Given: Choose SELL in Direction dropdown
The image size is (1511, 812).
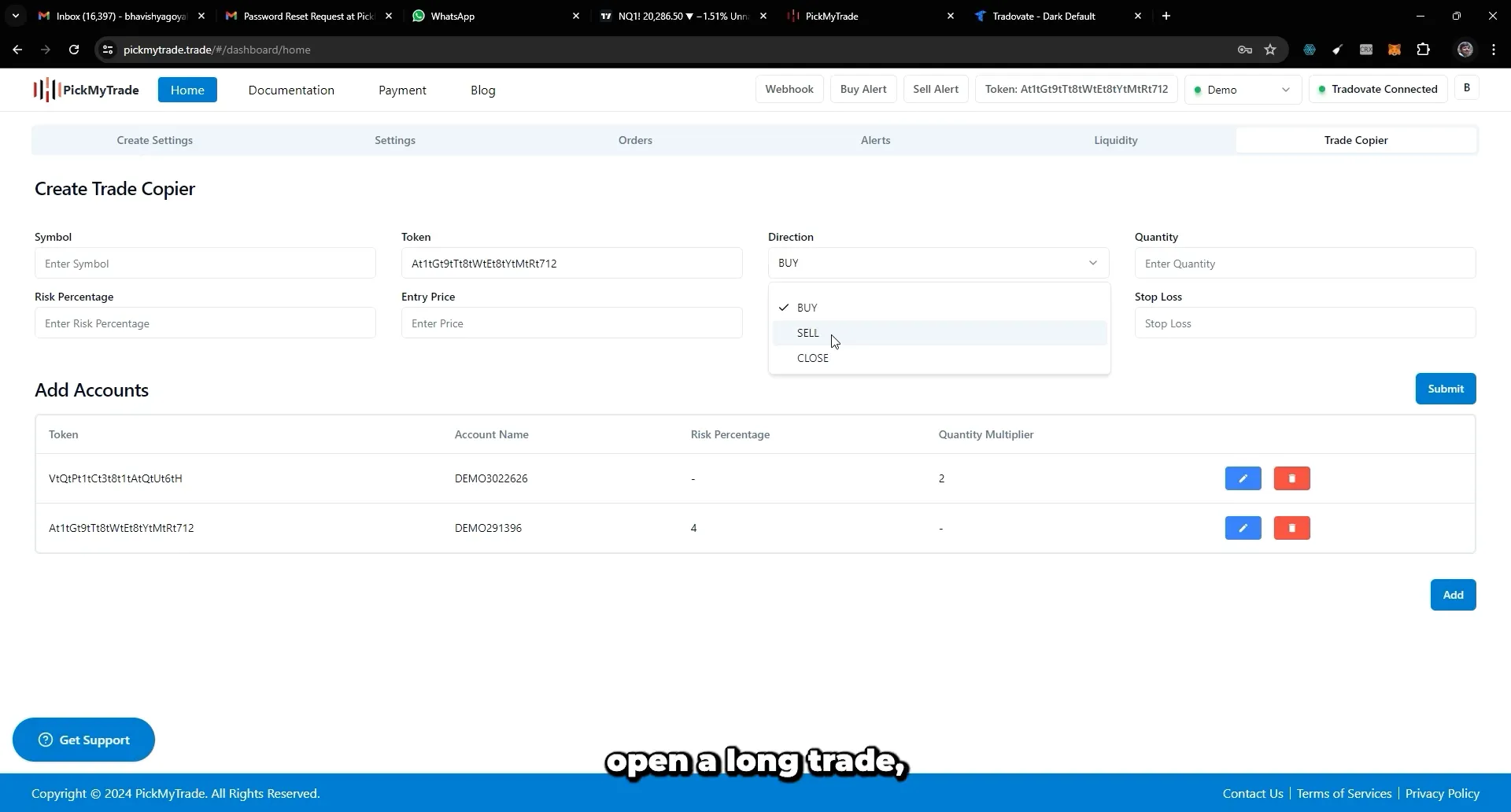Looking at the screenshot, I should coord(940,333).
